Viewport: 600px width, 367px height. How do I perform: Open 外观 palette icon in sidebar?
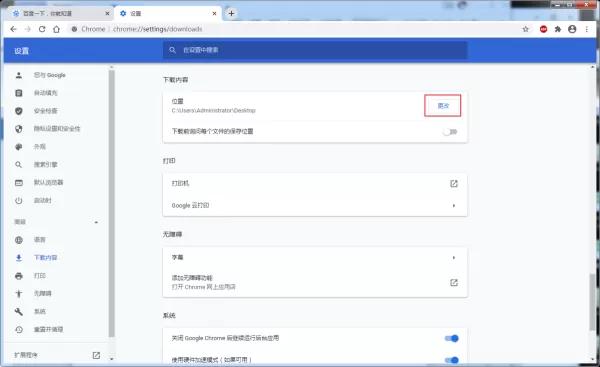click(19, 147)
